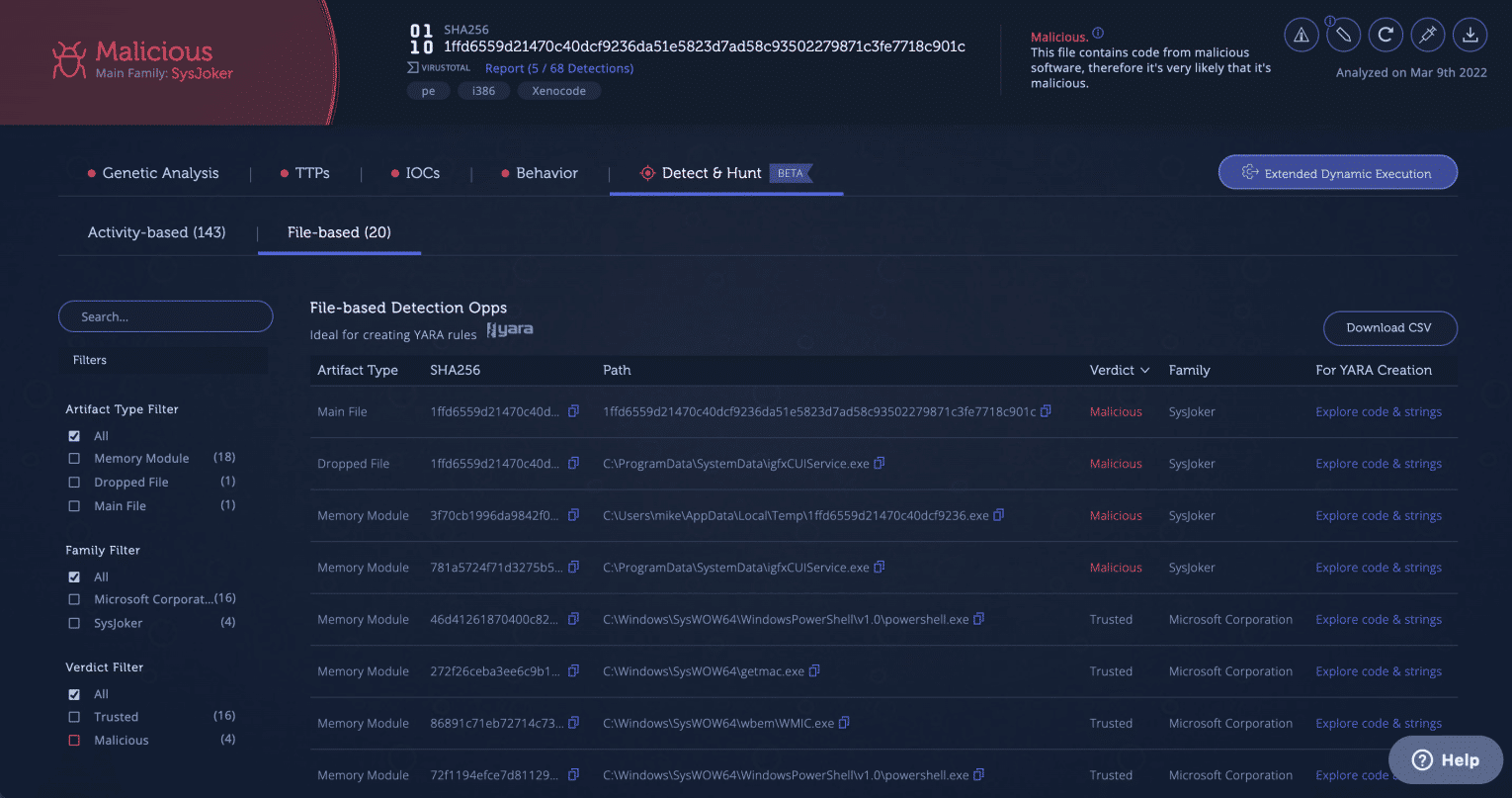Expand the Filters panel

click(89, 359)
